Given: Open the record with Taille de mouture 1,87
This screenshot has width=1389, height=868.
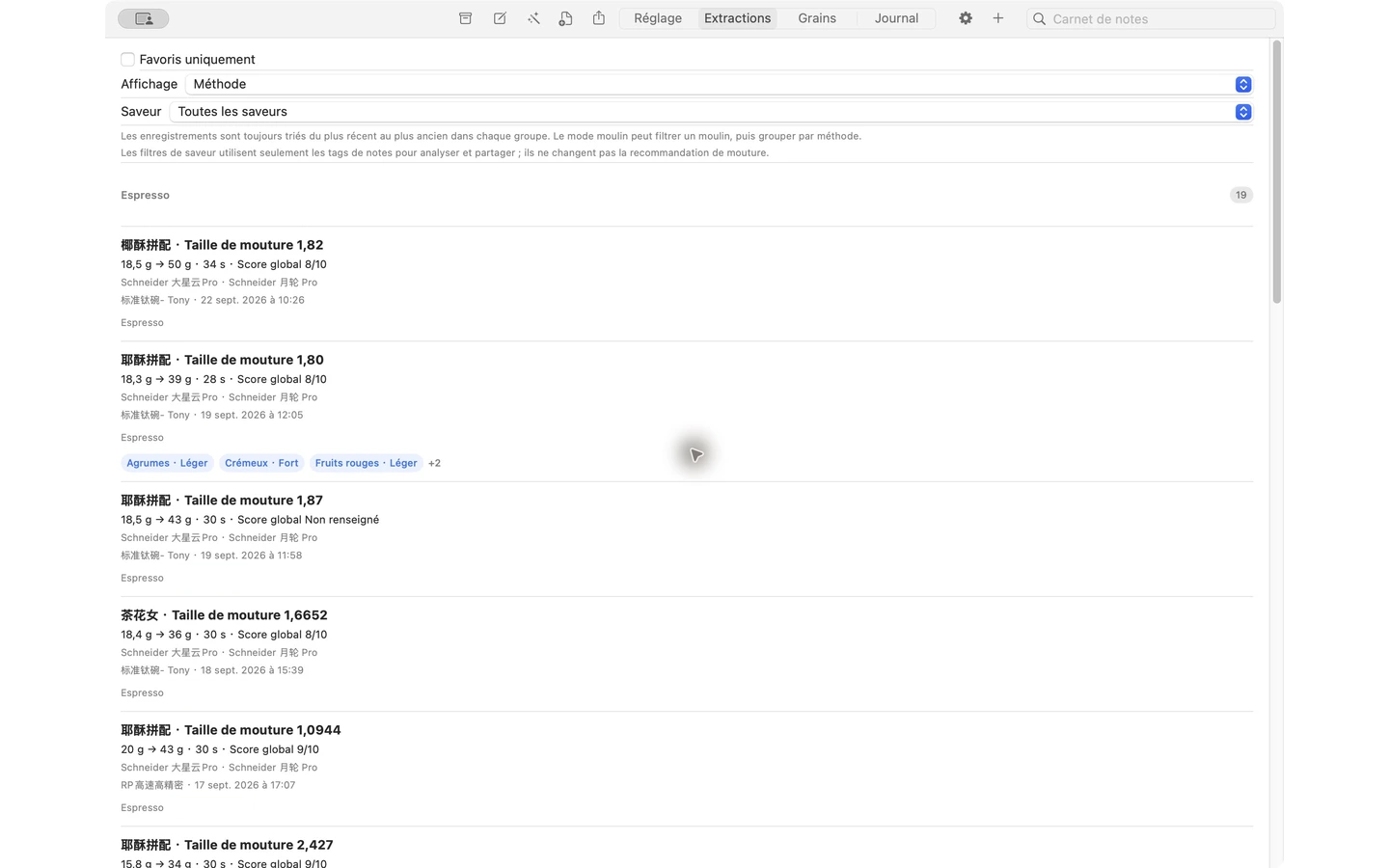Looking at the screenshot, I should point(687,539).
